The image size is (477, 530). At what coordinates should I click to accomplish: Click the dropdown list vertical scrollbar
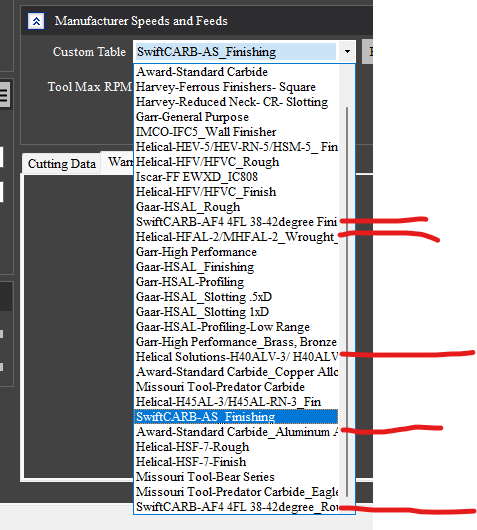click(347, 302)
